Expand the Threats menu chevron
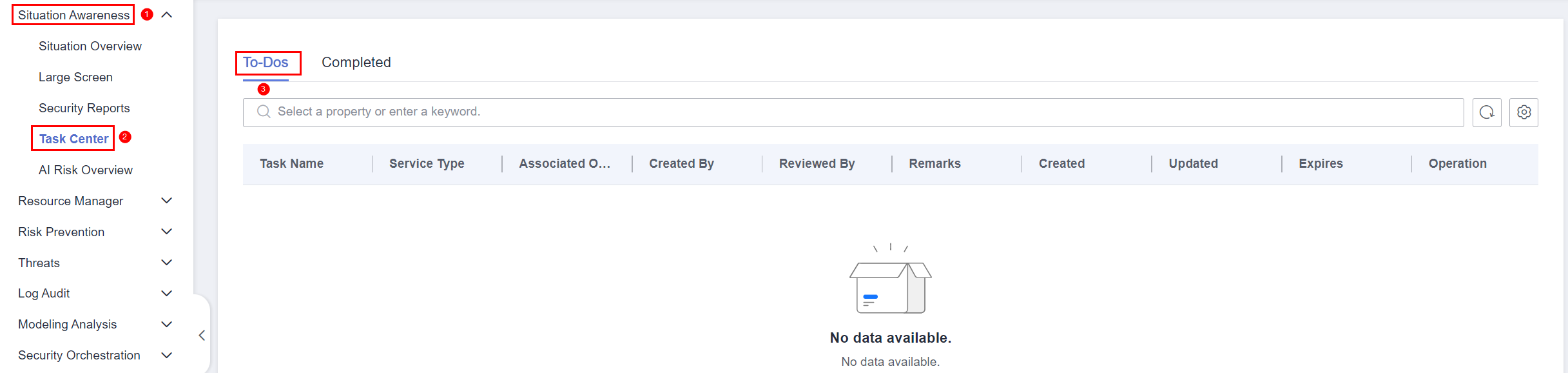Viewport: 1568px width, 373px height. point(167,263)
